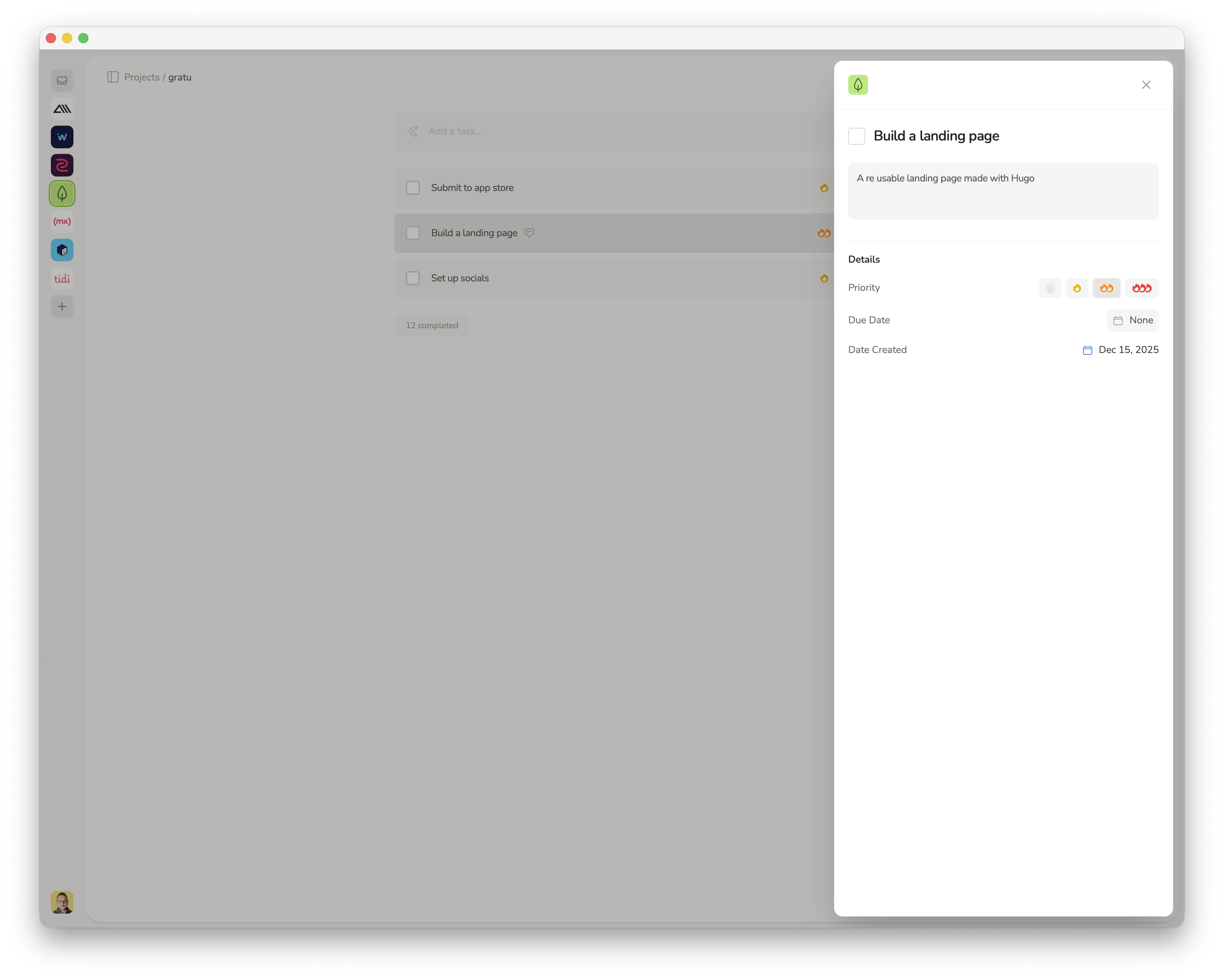Viewport: 1224px width, 980px height.
Task: Go to Projects breadcrumb link
Action: point(141,77)
